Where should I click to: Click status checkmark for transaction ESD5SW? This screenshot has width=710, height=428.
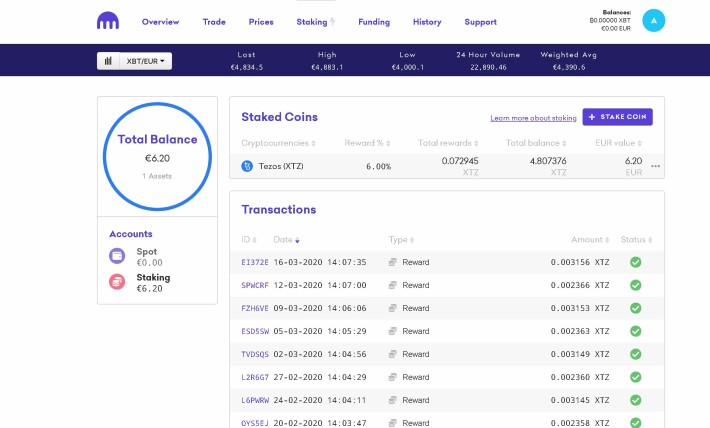(636, 332)
